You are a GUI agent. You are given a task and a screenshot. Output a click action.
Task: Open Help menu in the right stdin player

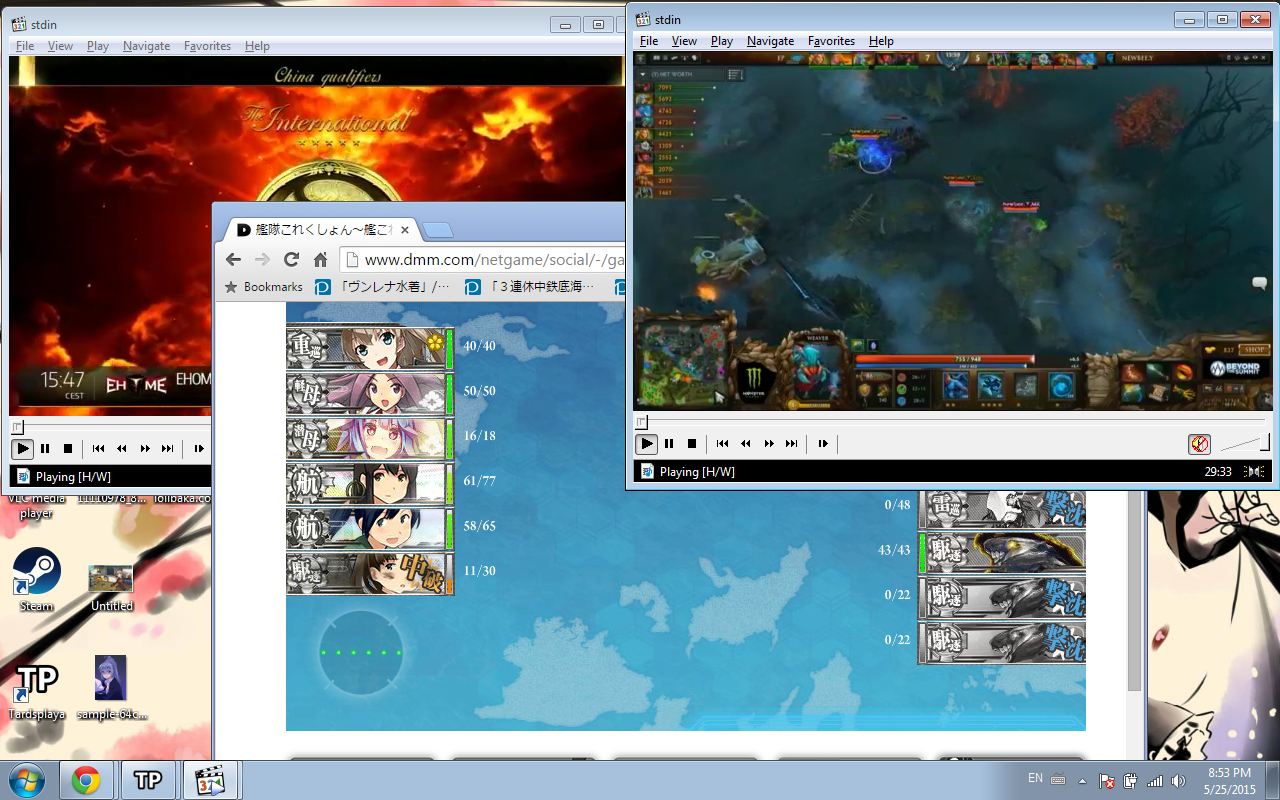point(881,41)
